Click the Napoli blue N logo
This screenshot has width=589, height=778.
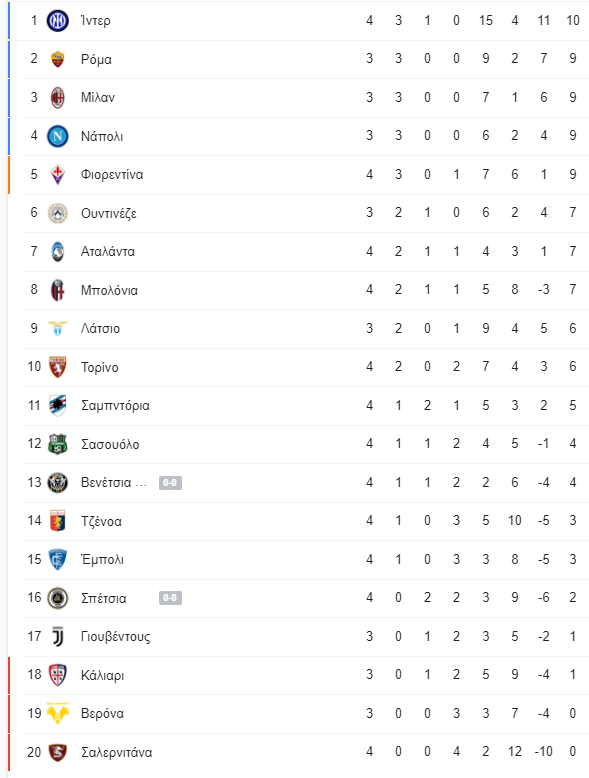(x=58, y=136)
